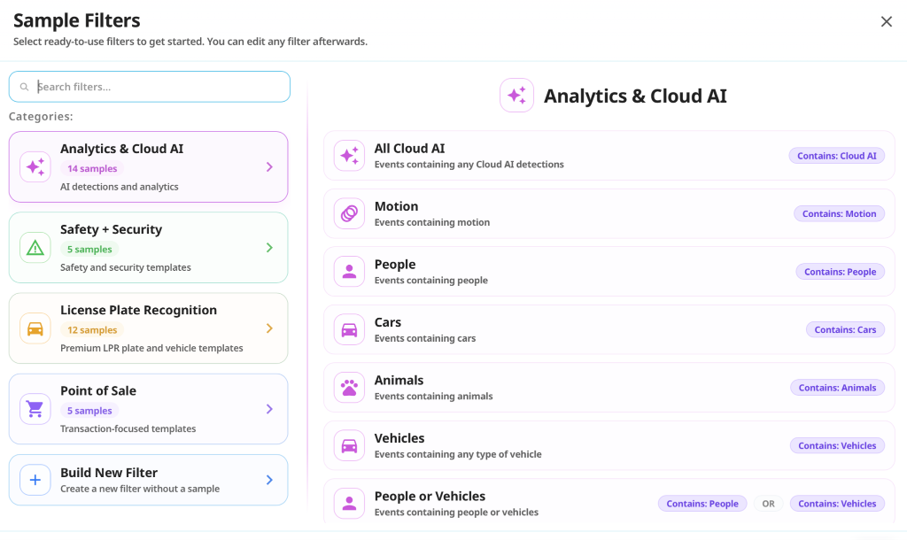Select the People person icon

click(x=349, y=272)
